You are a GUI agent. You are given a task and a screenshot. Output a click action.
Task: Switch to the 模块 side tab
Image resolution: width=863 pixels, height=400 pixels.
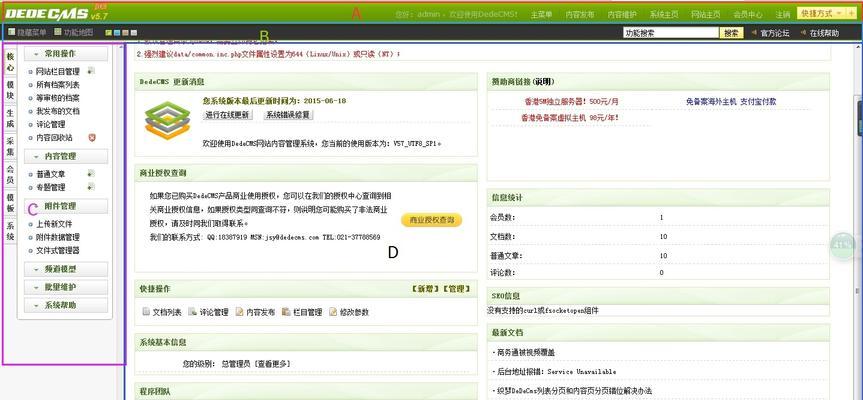(x=10, y=90)
